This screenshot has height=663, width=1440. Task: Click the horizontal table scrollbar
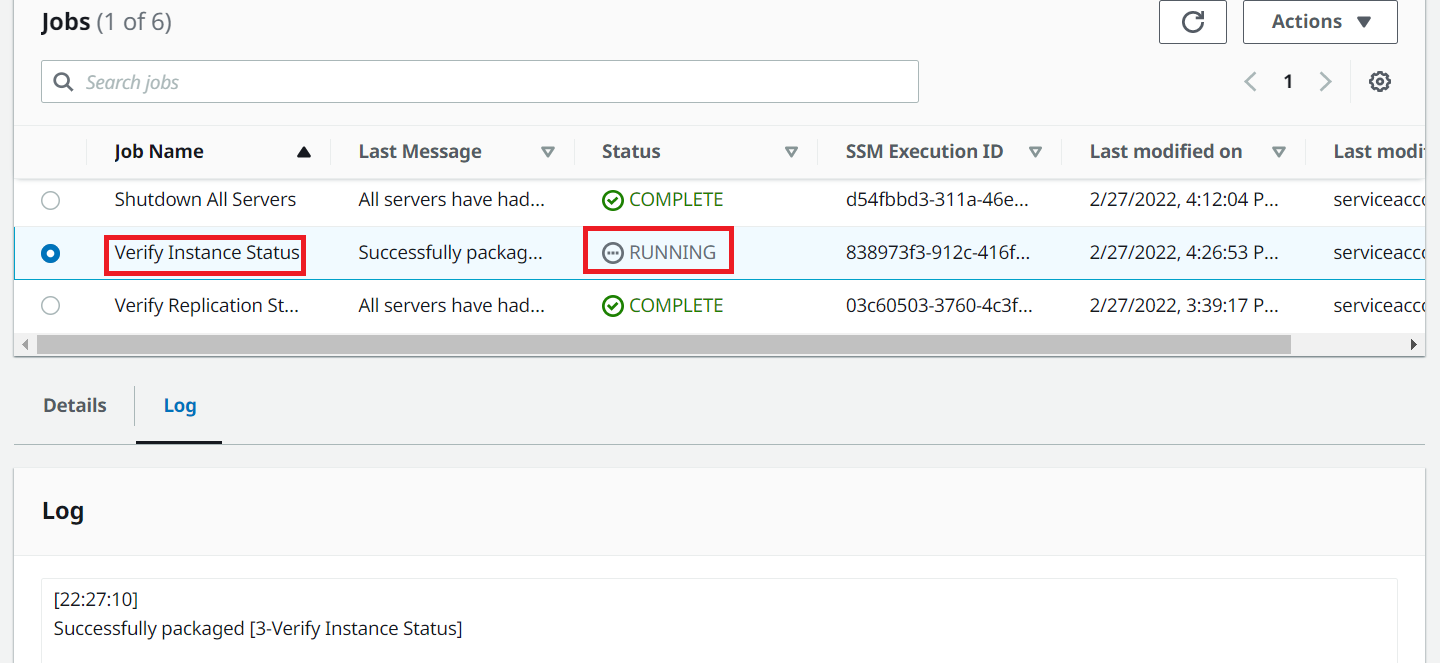(663, 344)
